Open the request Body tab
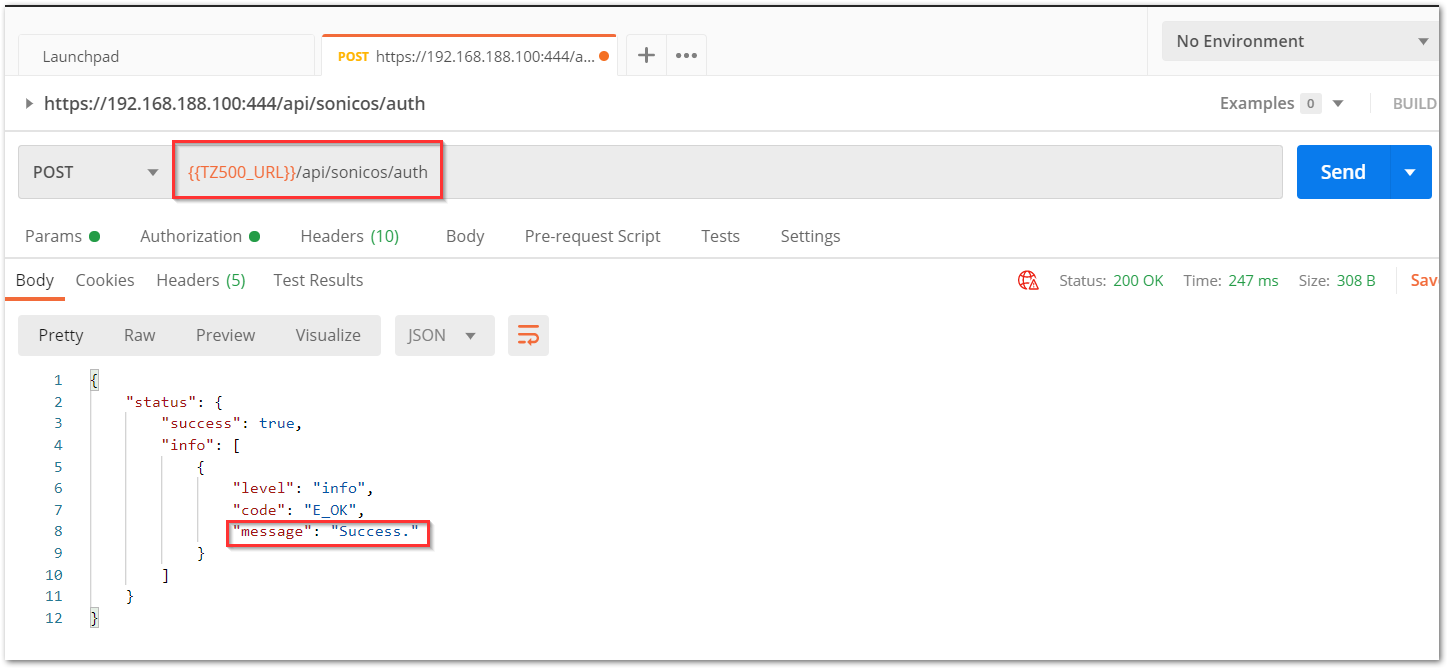Screen dimensions: 1448x669 coord(465,236)
